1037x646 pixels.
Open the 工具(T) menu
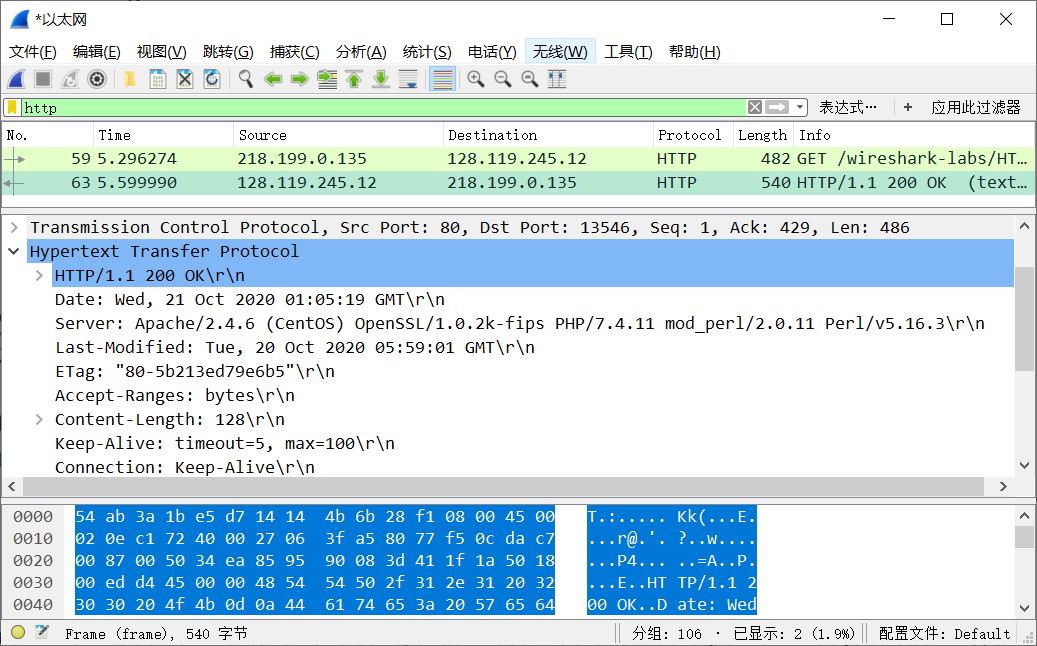click(x=628, y=52)
